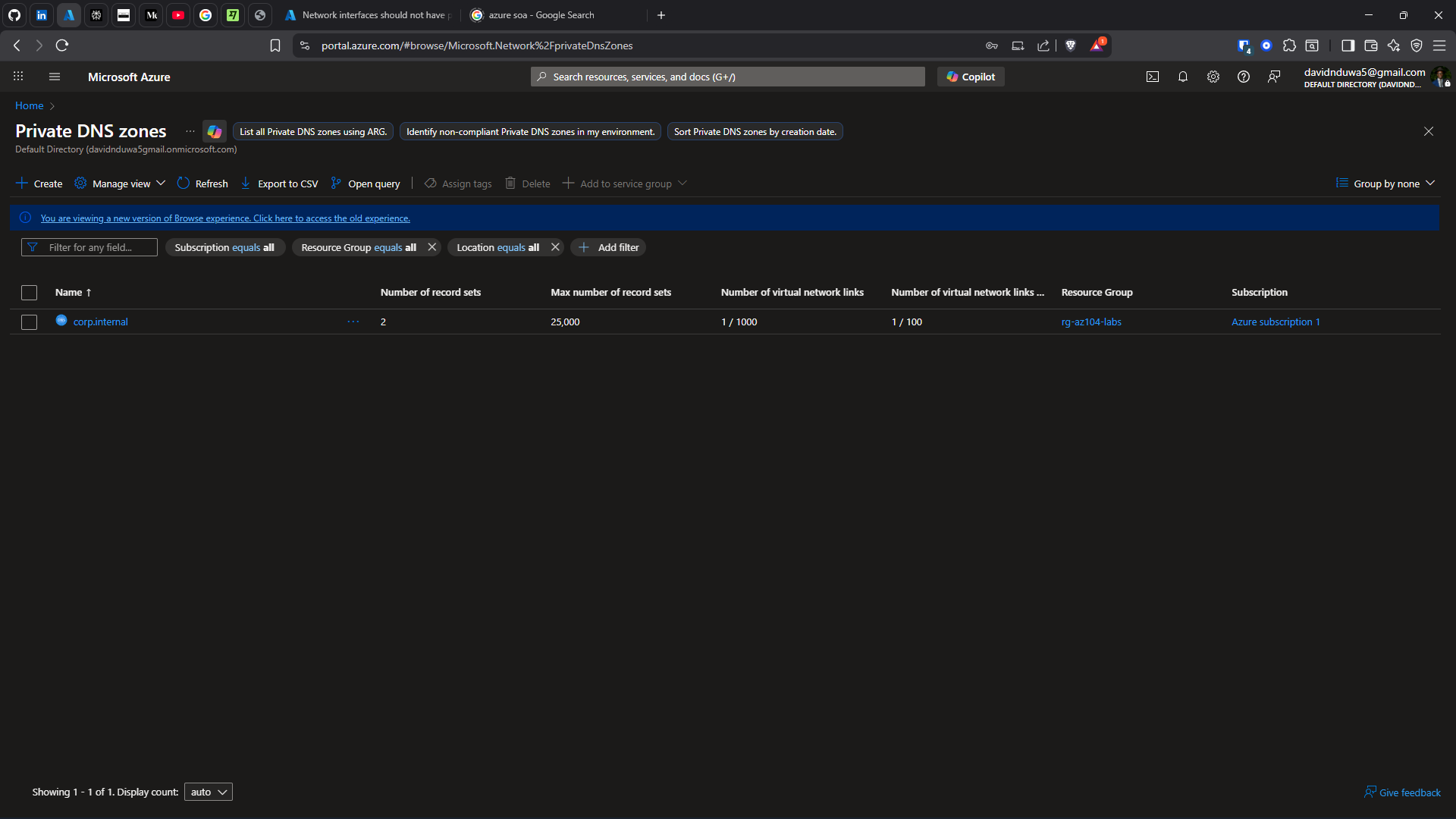
Task: Toggle the browser sidebar panel
Action: click(1348, 45)
